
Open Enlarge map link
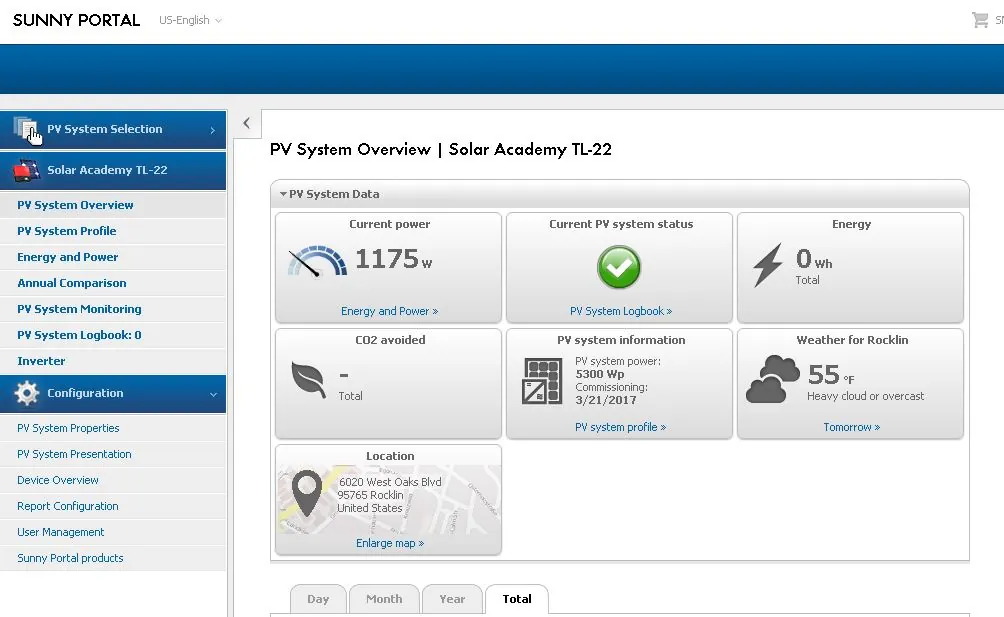tap(390, 543)
